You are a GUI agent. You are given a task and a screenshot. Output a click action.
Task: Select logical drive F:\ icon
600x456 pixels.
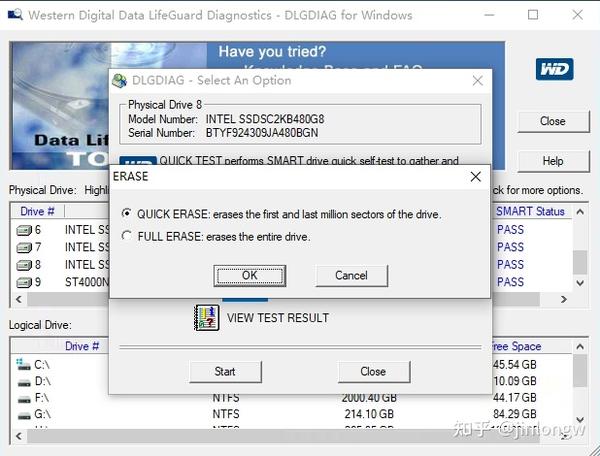(x=24, y=399)
